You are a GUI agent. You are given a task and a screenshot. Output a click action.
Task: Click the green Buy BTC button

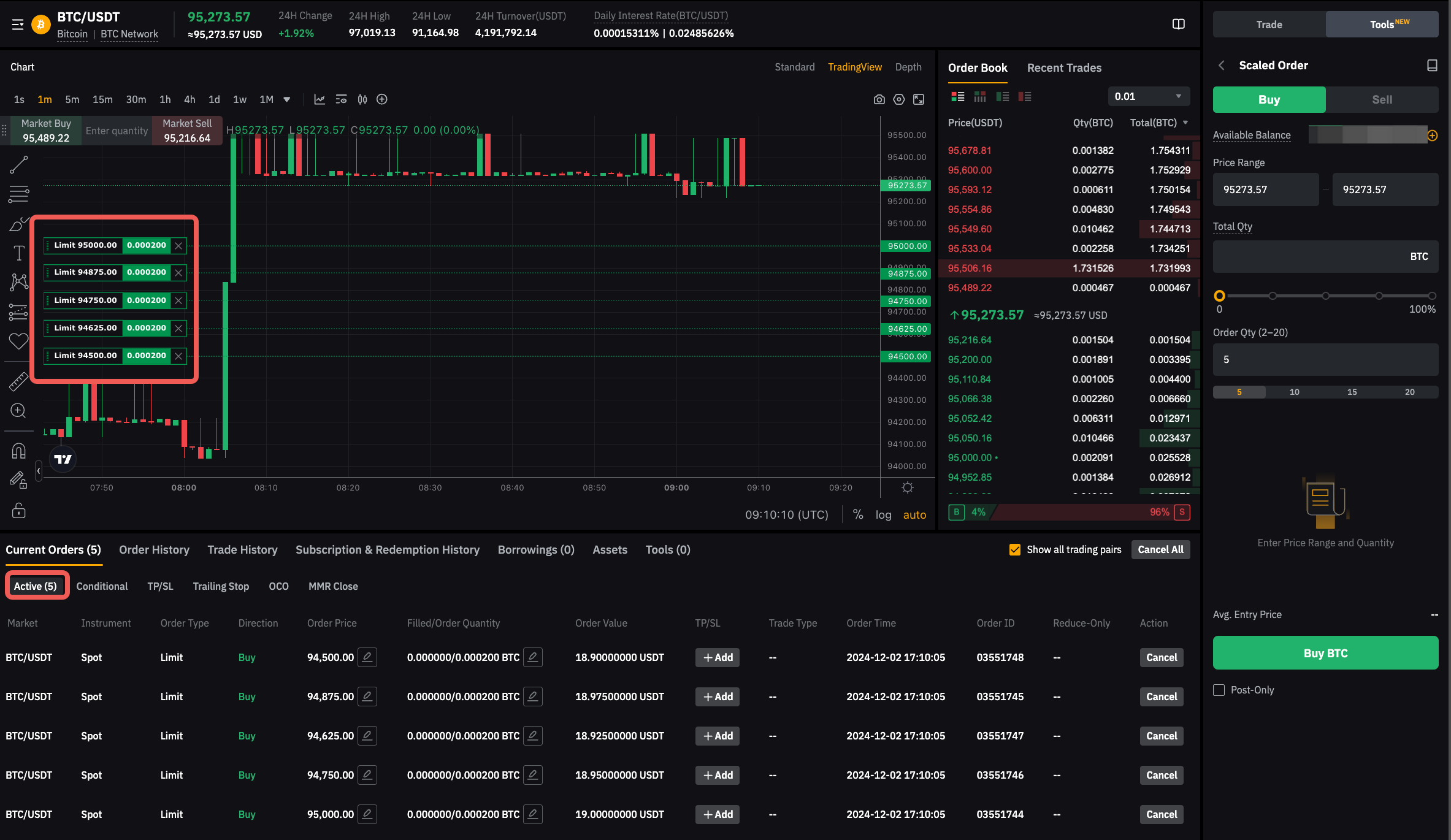click(x=1325, y=653)
